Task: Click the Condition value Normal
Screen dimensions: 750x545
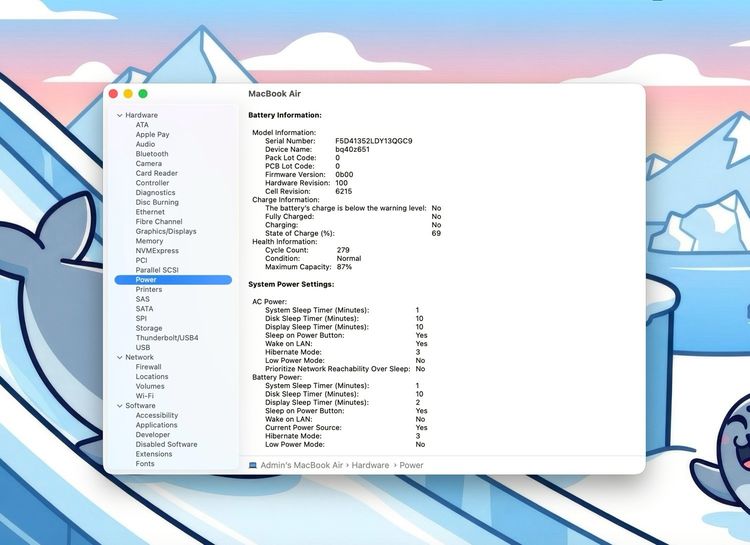Action: click(349, 258)
